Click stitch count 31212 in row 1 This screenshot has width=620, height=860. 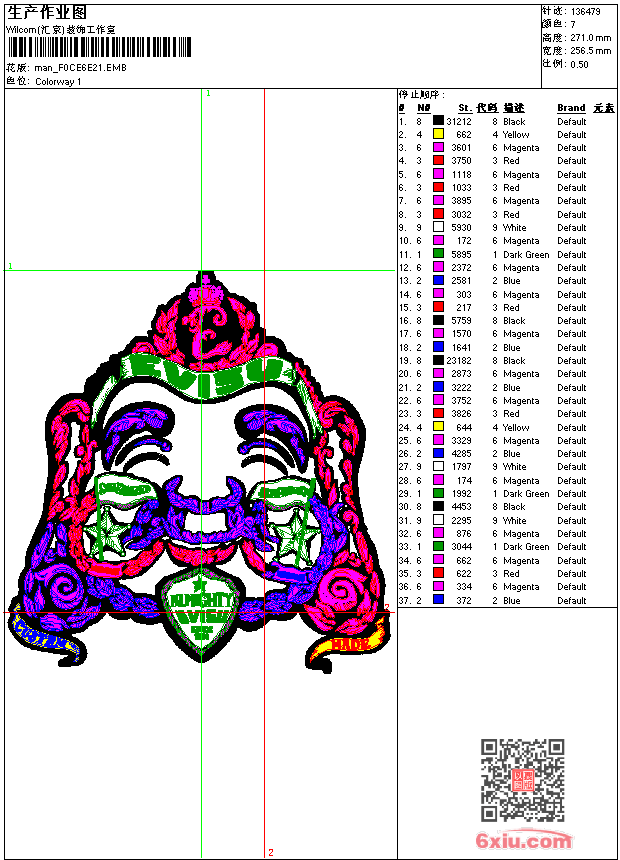point(459,121)
